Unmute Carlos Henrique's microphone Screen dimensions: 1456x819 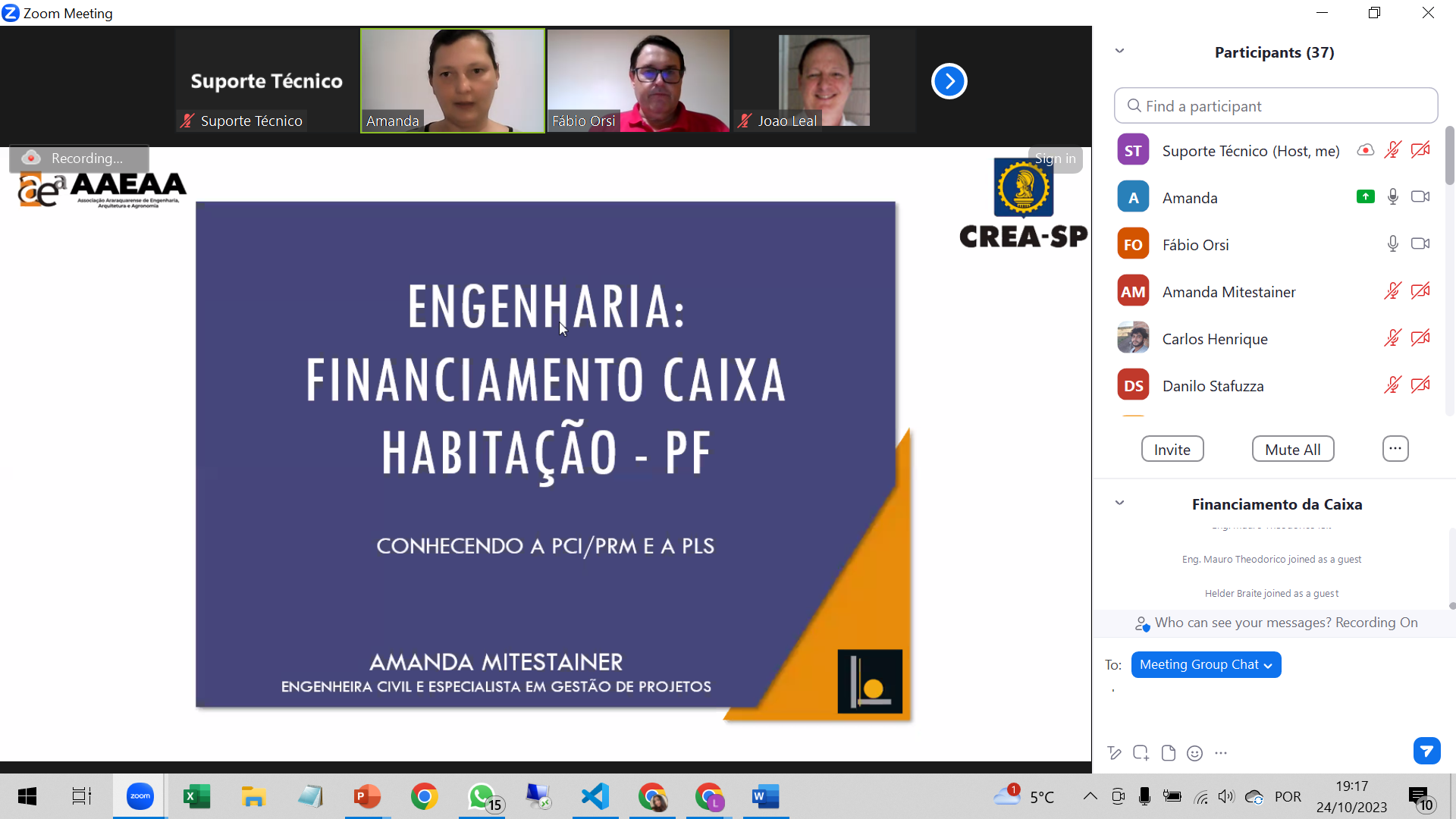[x=1392, y=338]
